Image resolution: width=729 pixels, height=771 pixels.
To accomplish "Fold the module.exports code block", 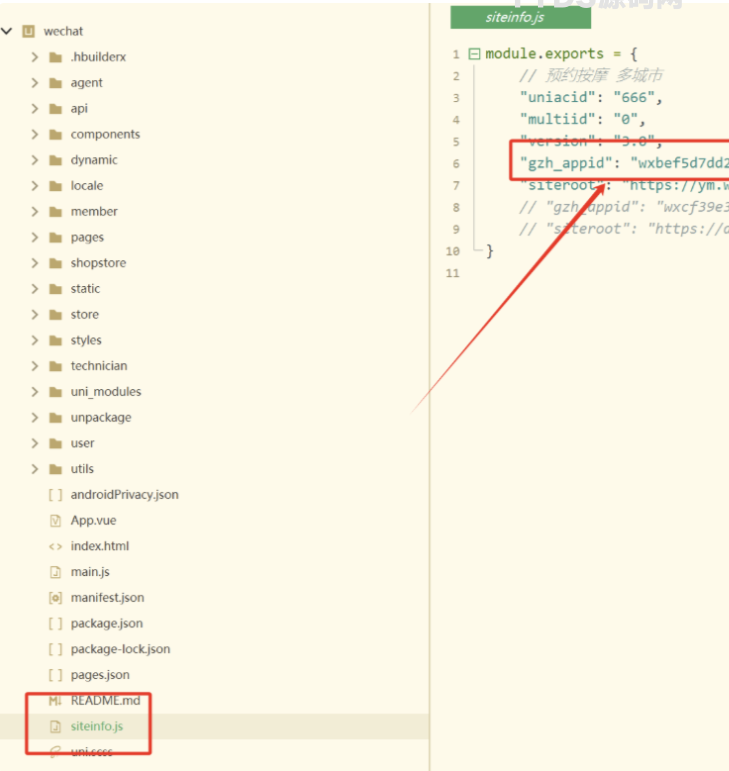I will click(x=473, y=54).
